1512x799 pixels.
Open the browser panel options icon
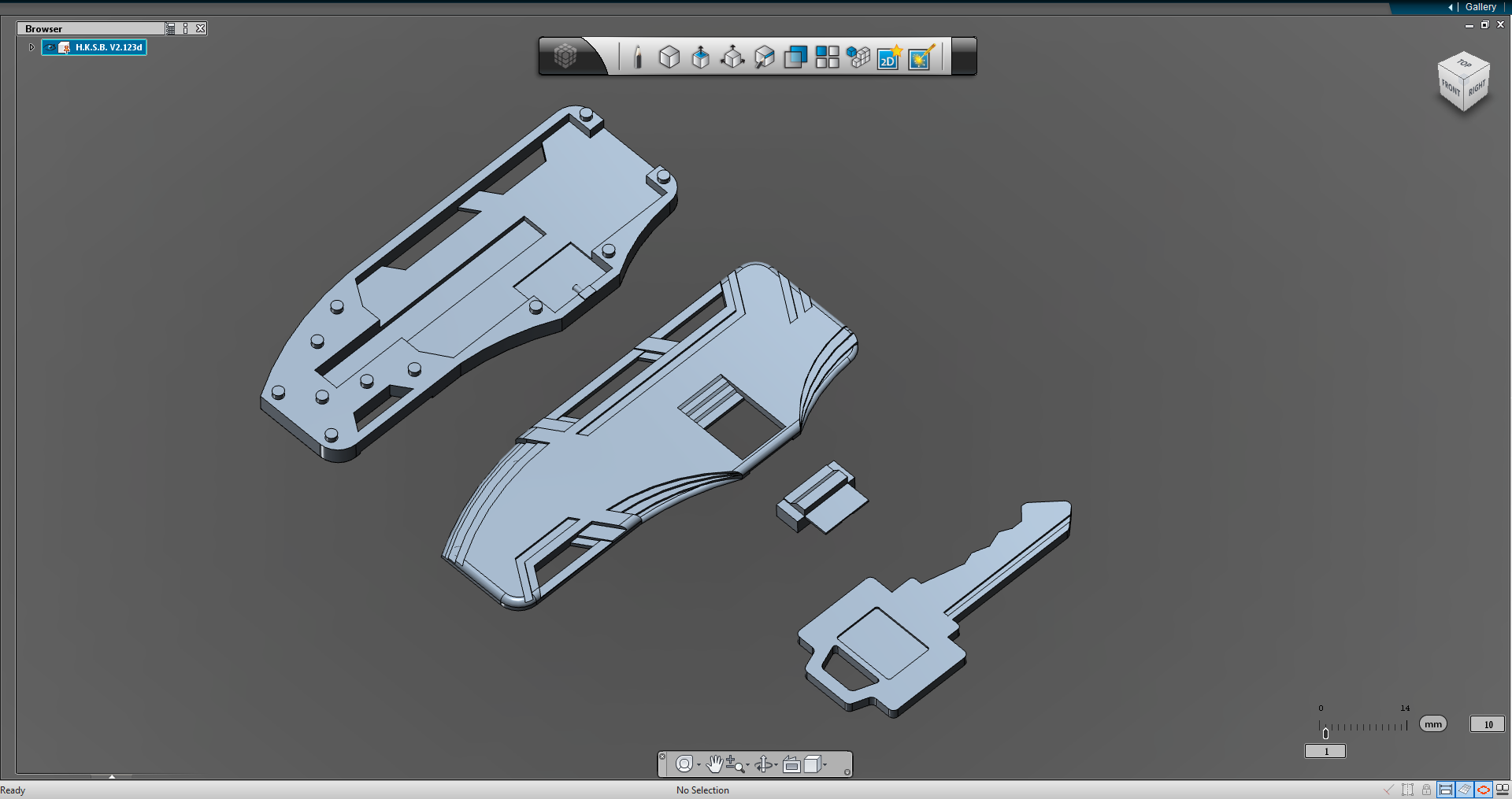tap(186, 28)
